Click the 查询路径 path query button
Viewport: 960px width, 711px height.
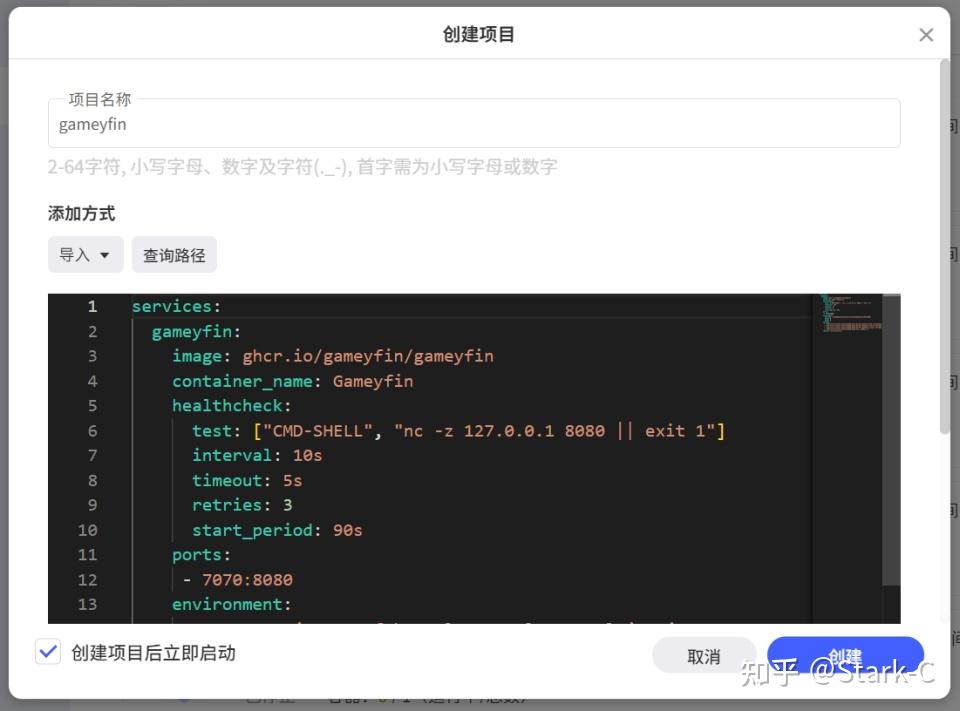click(x=174, y=254)
